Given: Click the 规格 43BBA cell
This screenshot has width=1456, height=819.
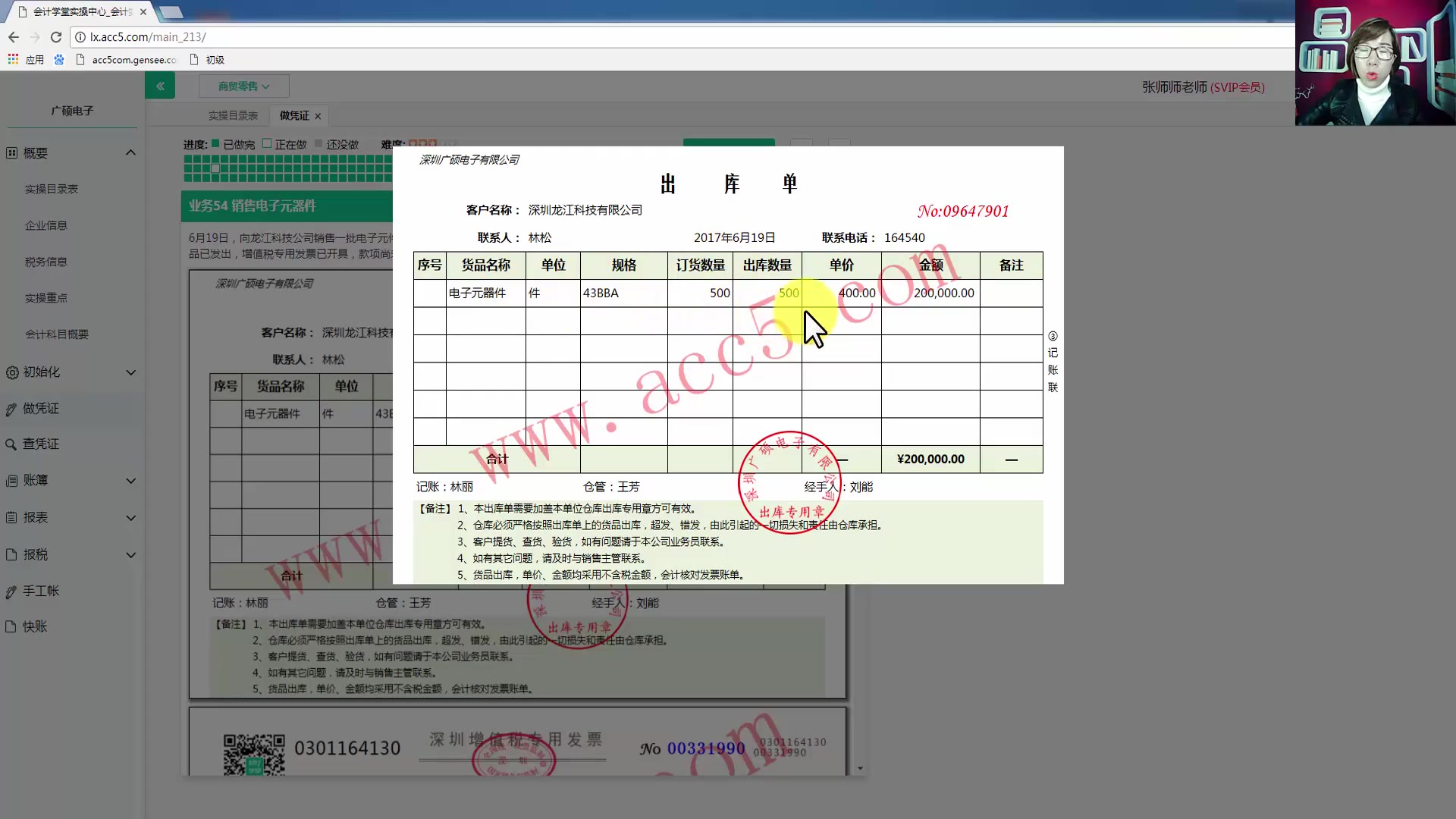Looking at the screenshot, I should [623, 293].
